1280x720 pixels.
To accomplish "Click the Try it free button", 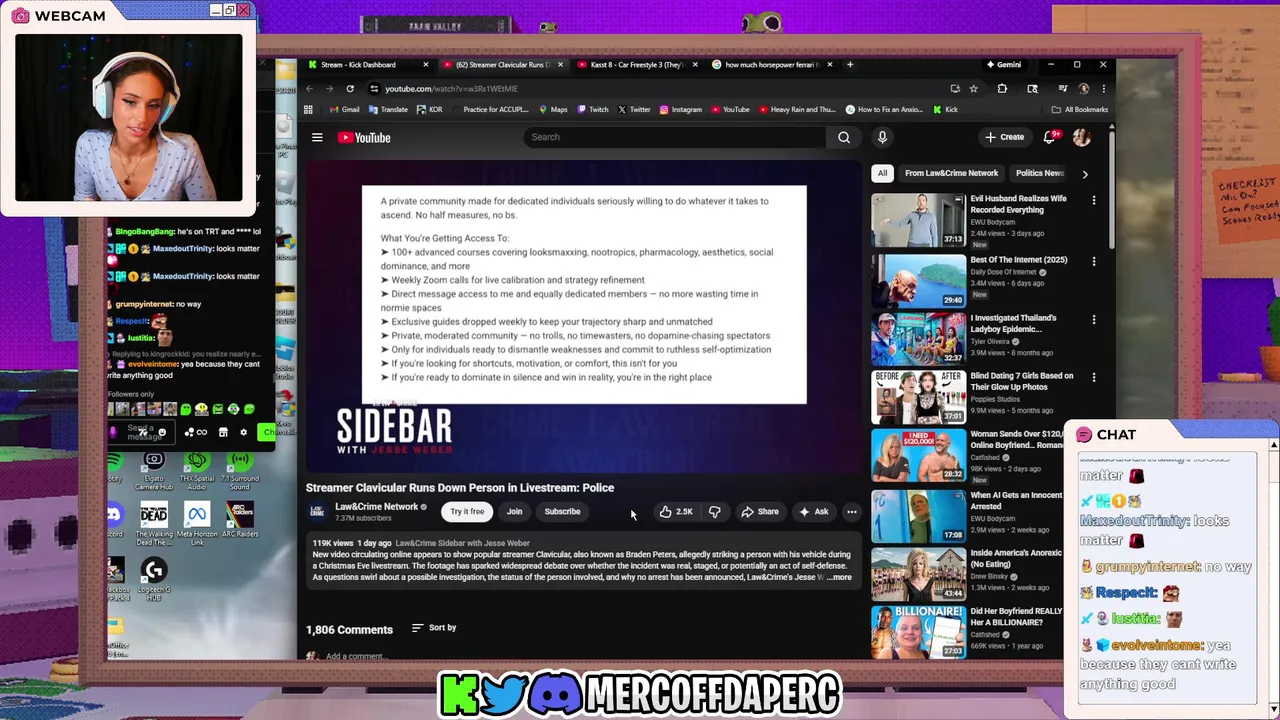I will [x=467, y=512].
